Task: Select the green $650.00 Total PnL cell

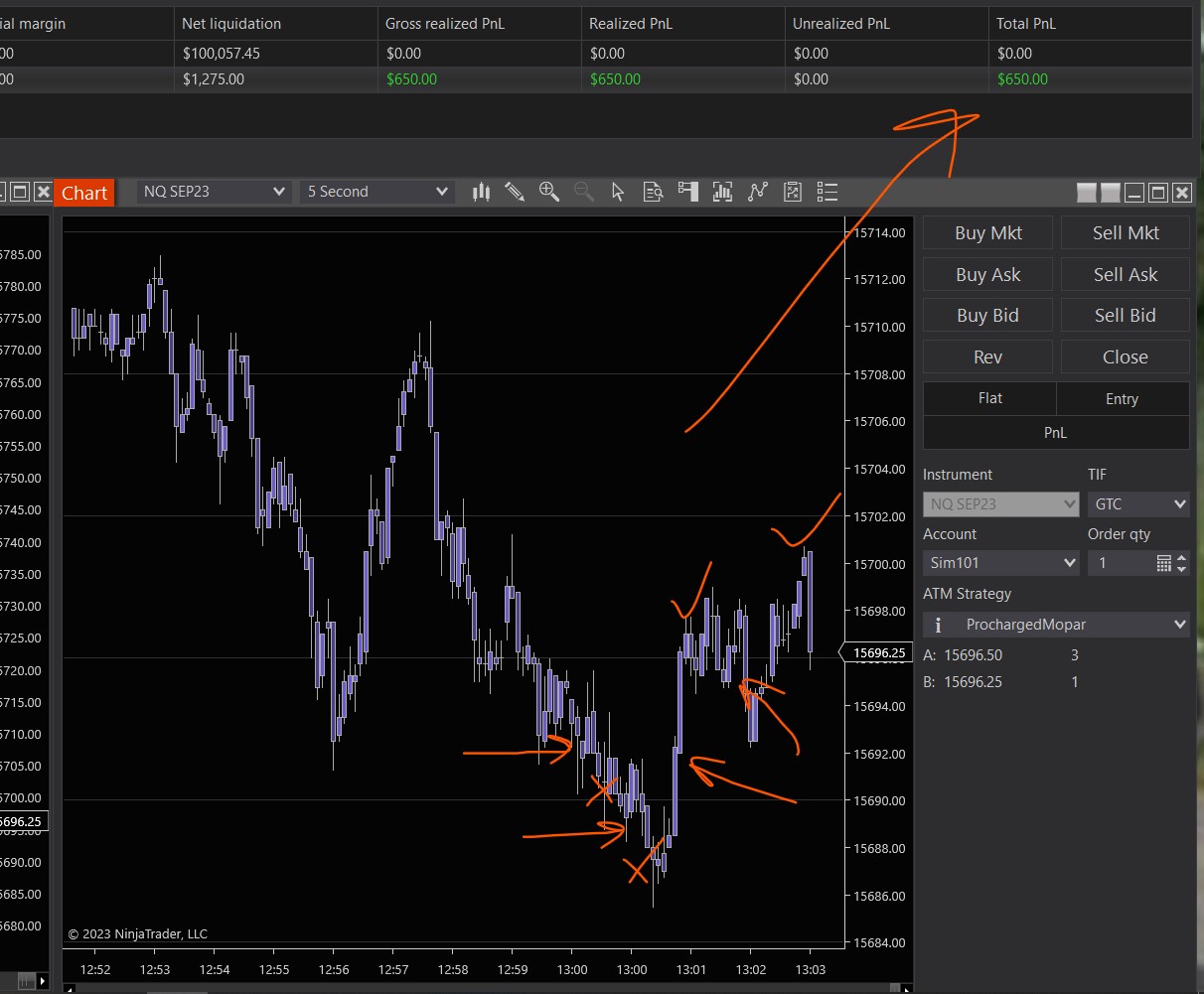Action: (x=1091, y=79)
